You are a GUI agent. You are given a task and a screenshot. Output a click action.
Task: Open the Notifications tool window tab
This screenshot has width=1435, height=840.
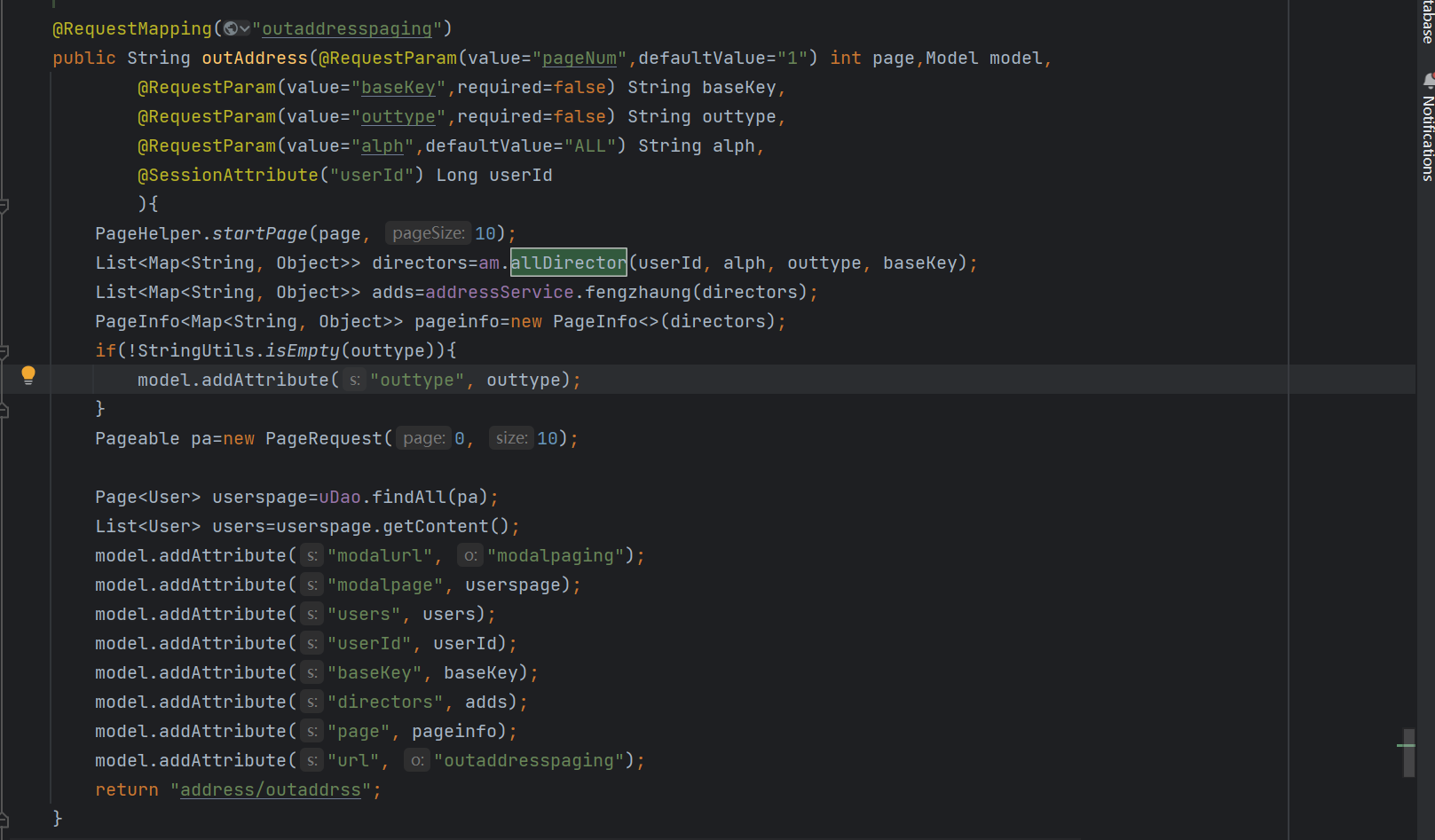click(x=1427, y=137)
